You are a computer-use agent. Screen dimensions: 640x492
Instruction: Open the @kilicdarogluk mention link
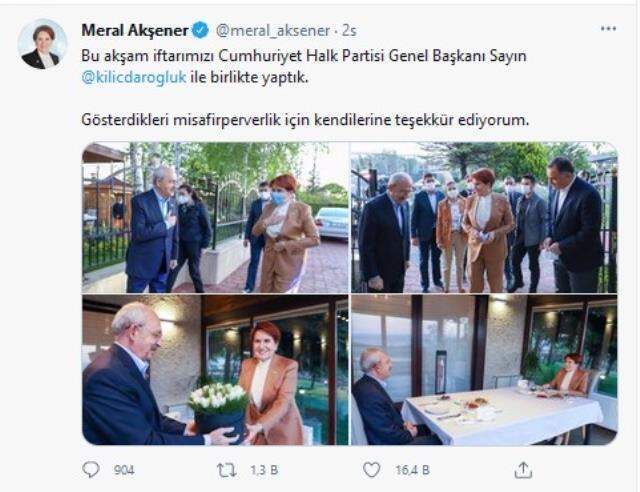point(134,77)
